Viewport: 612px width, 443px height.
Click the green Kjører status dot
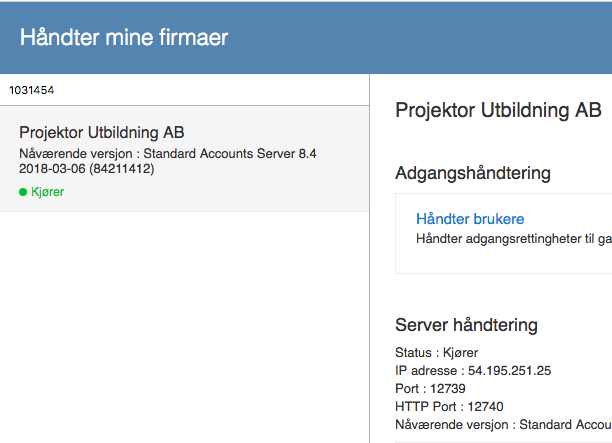pyautogui.click(x=23, y=192)
